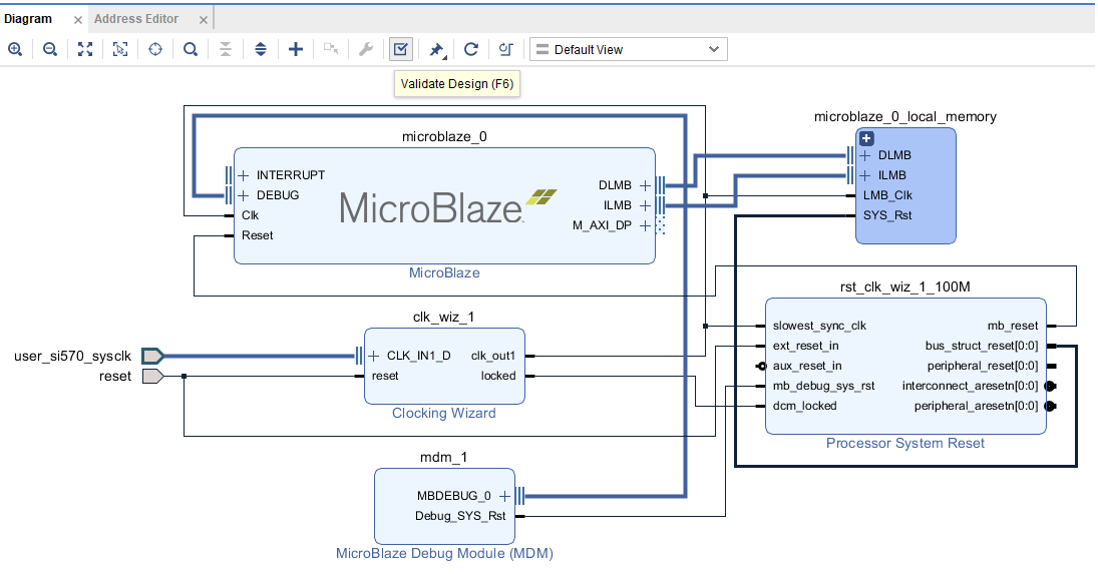Viewport: 1098px width, 578px height.
Task: Open the Default View dropdown
Action: coord(627,49)
